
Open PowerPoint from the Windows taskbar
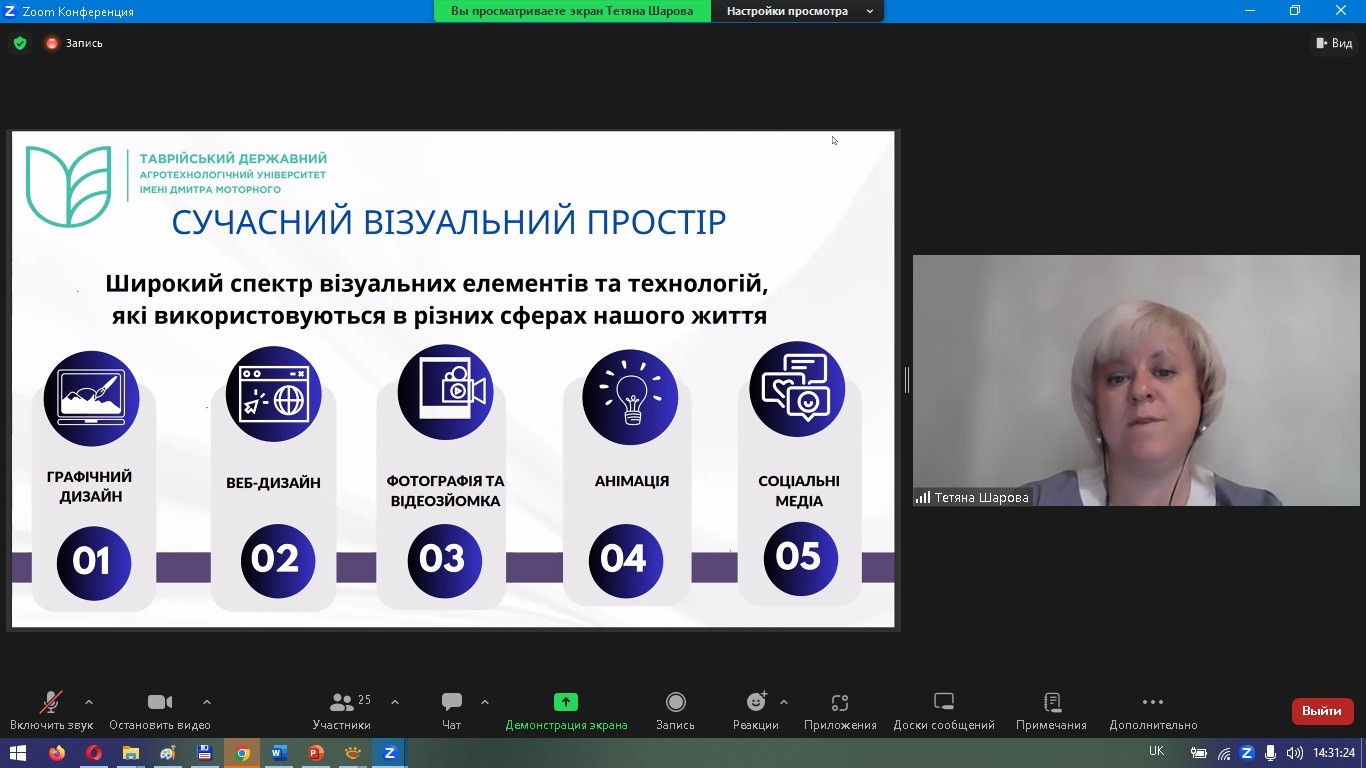316,753
